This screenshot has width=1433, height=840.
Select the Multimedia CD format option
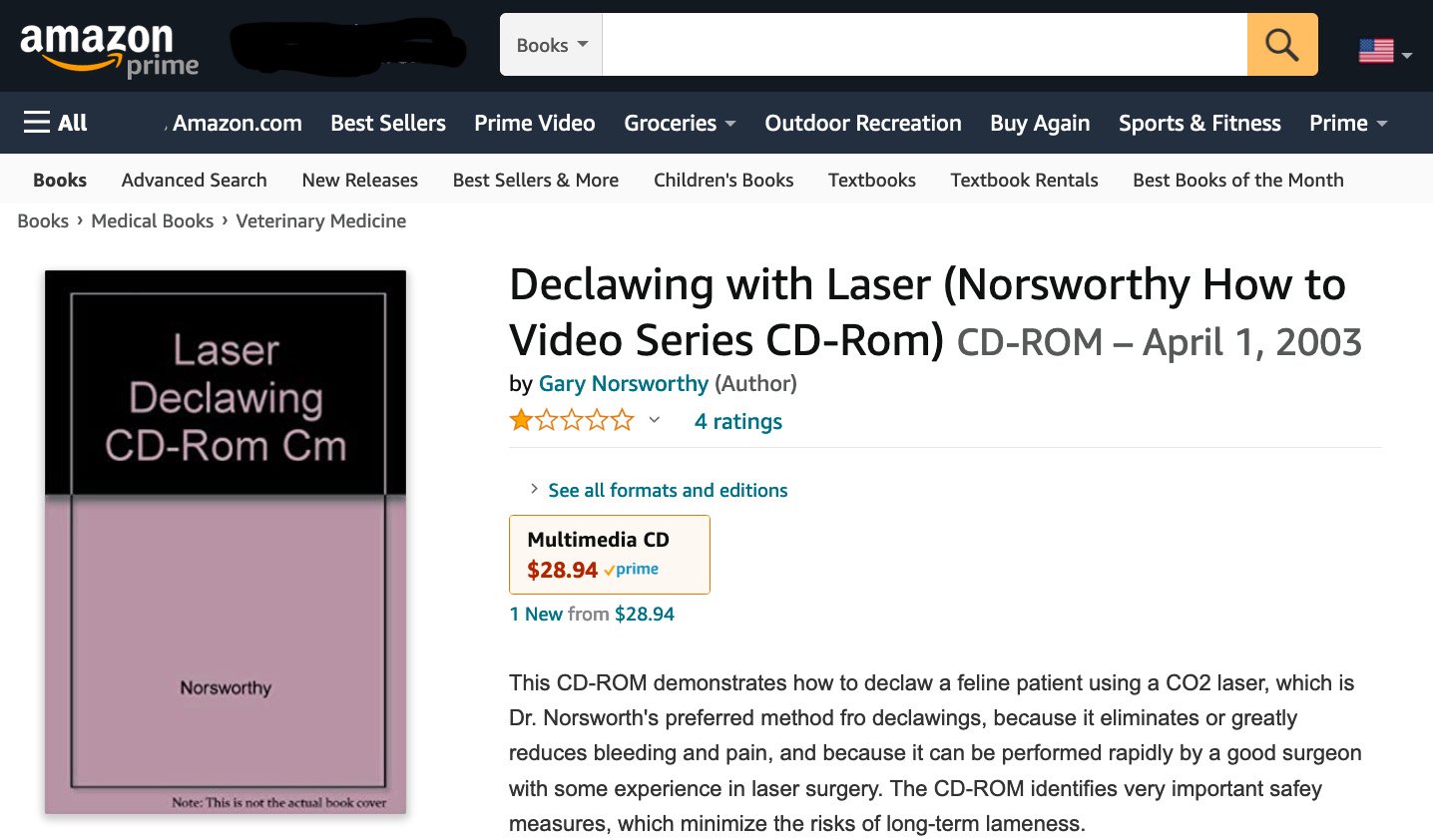tap(610, 555)
